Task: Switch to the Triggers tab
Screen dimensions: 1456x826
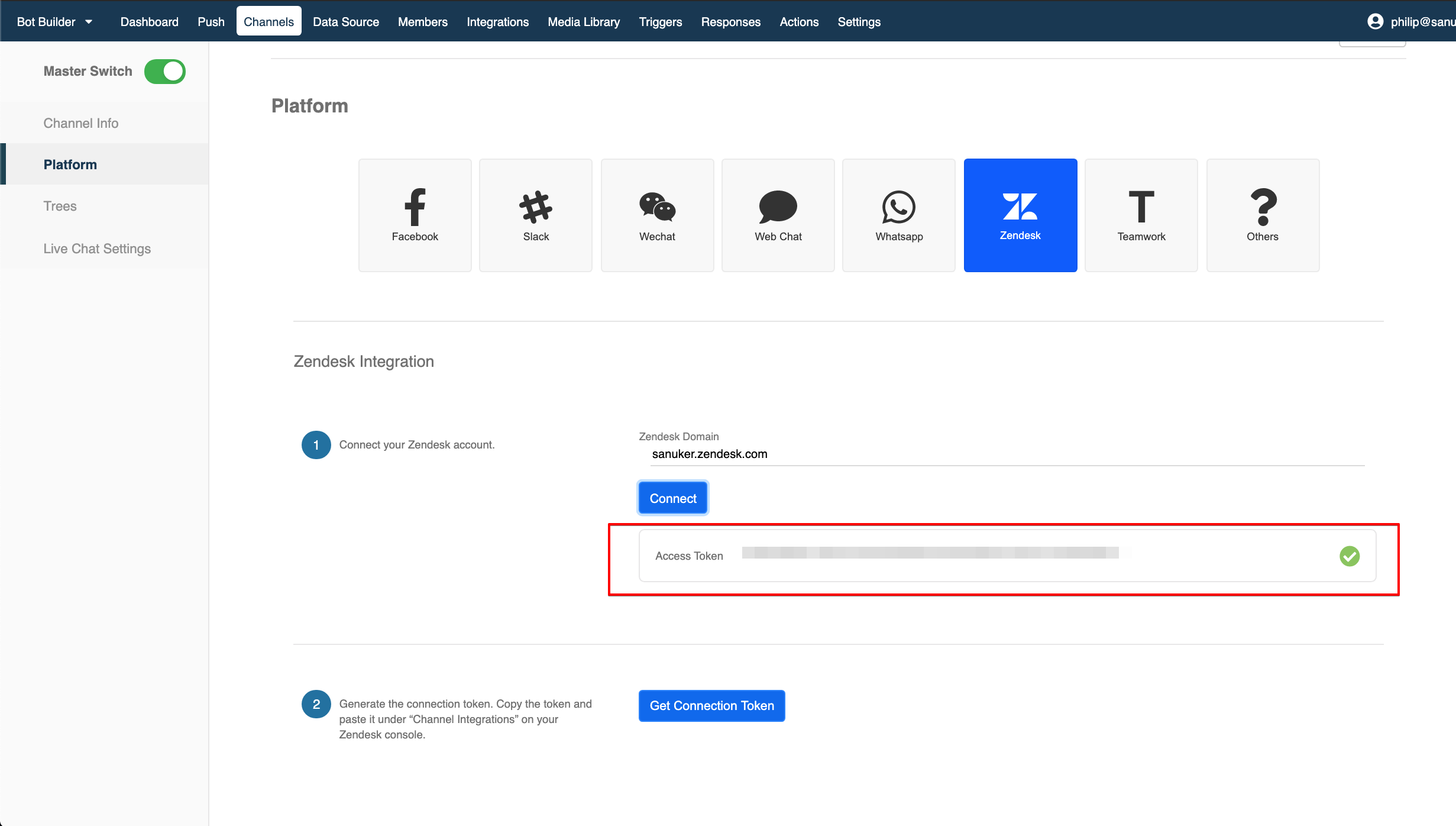Action: pos(661,22)
